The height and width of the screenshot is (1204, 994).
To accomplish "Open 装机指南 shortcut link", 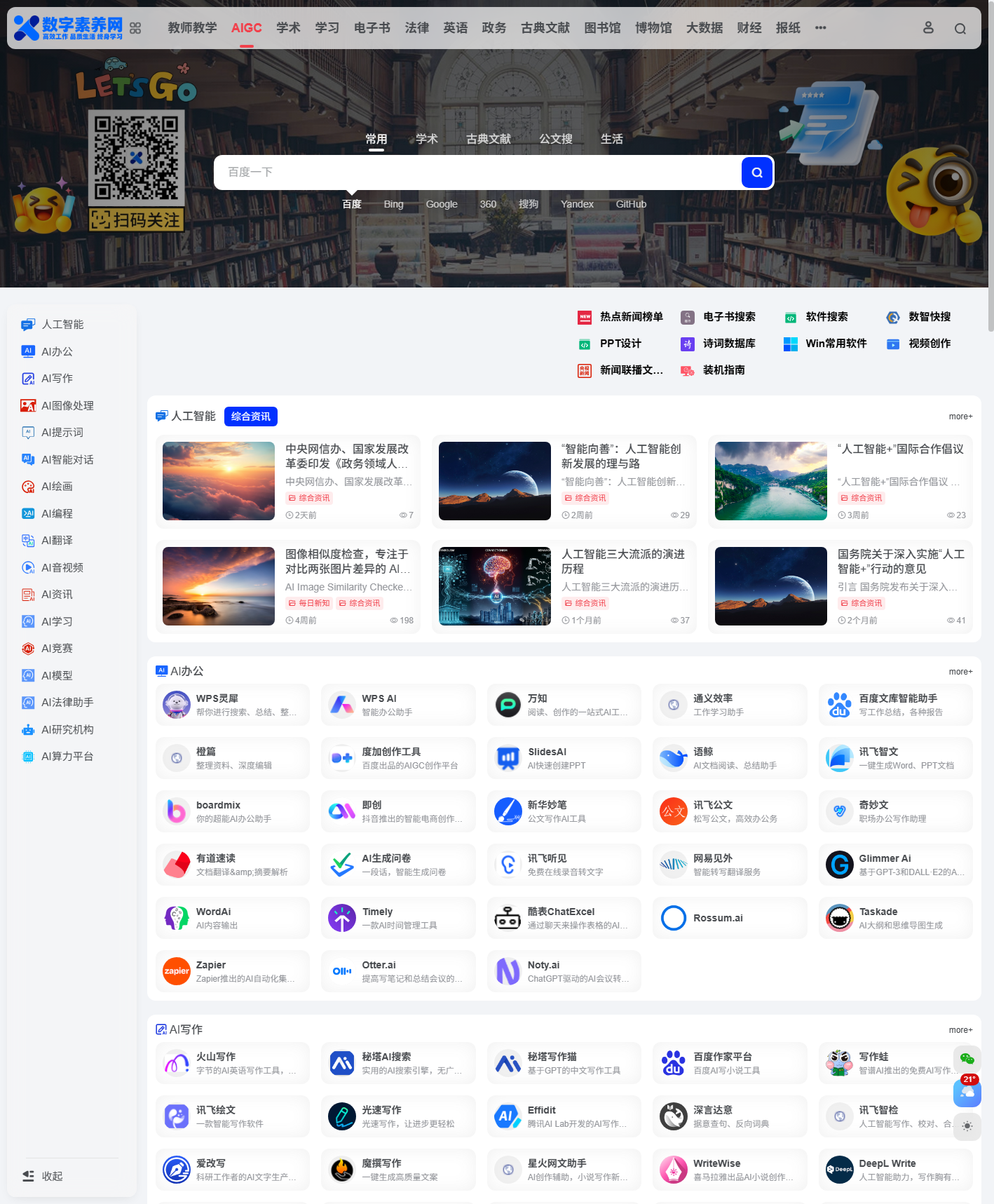I will point(713,370).
